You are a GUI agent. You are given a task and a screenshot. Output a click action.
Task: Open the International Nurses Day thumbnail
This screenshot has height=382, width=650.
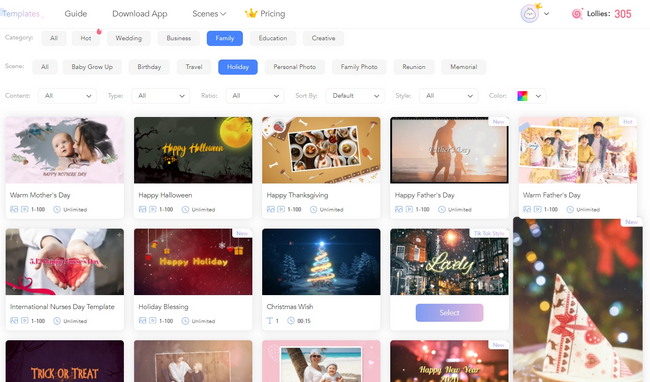click(x=65, y=262)
